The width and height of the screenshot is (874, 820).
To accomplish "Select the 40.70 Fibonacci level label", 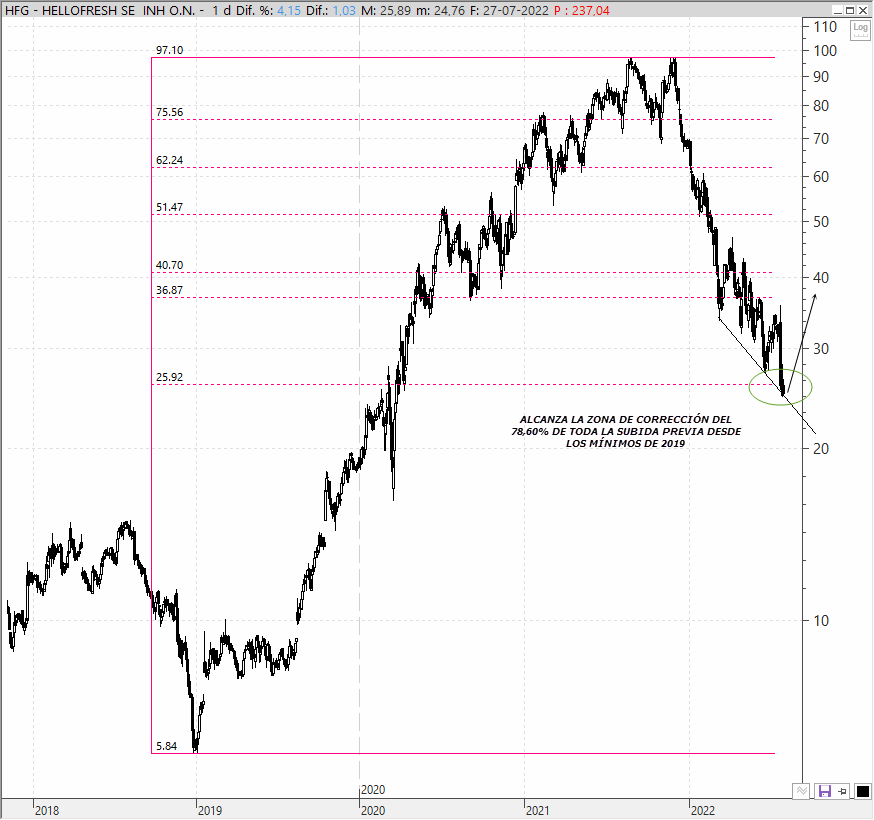I will pos(169,265).
